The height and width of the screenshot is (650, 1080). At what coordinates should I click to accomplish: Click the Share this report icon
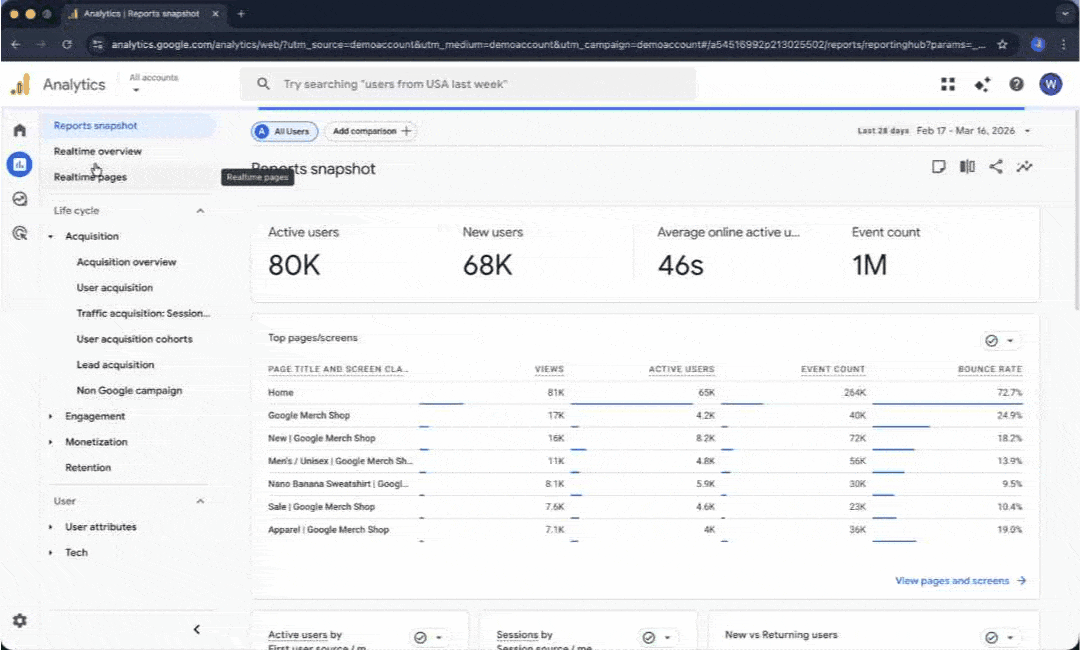pos(996,167)
